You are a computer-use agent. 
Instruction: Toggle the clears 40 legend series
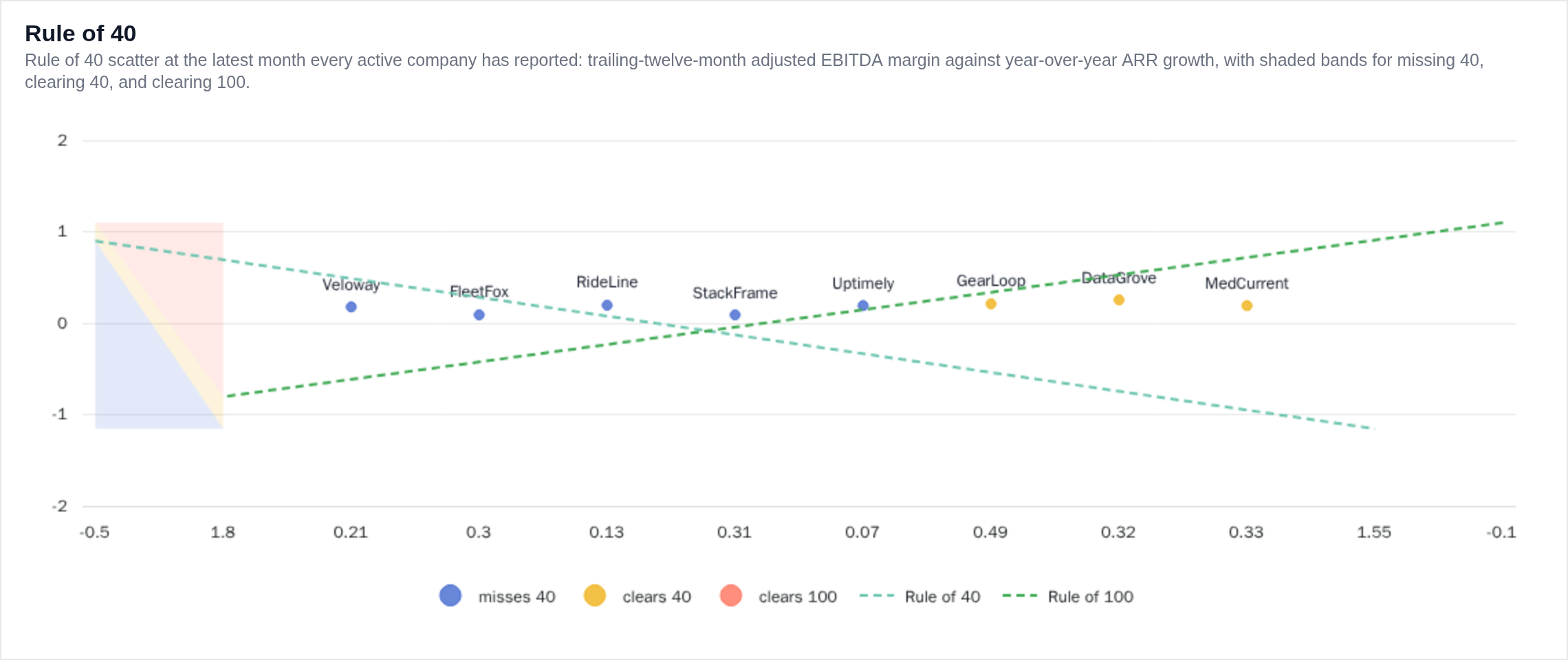coord(638,596)
